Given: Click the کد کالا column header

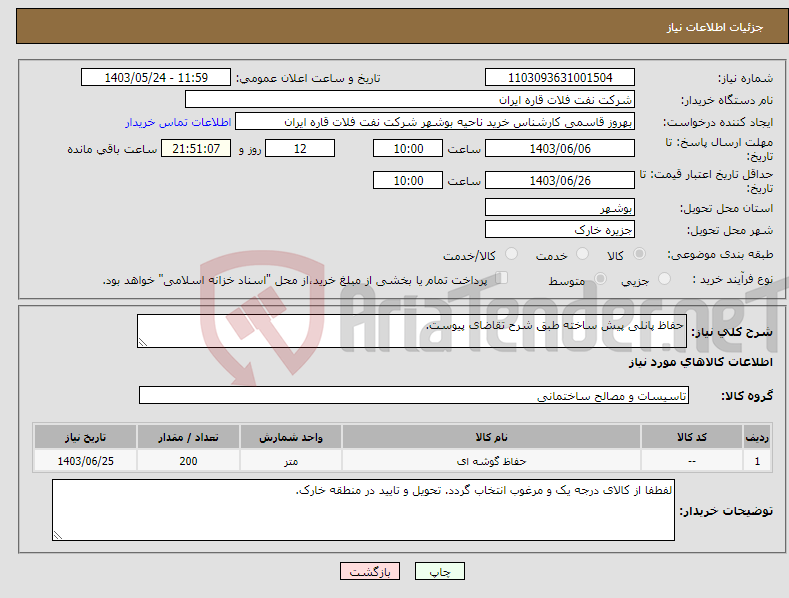Looking at the screenshot, I should click(692, 437).
